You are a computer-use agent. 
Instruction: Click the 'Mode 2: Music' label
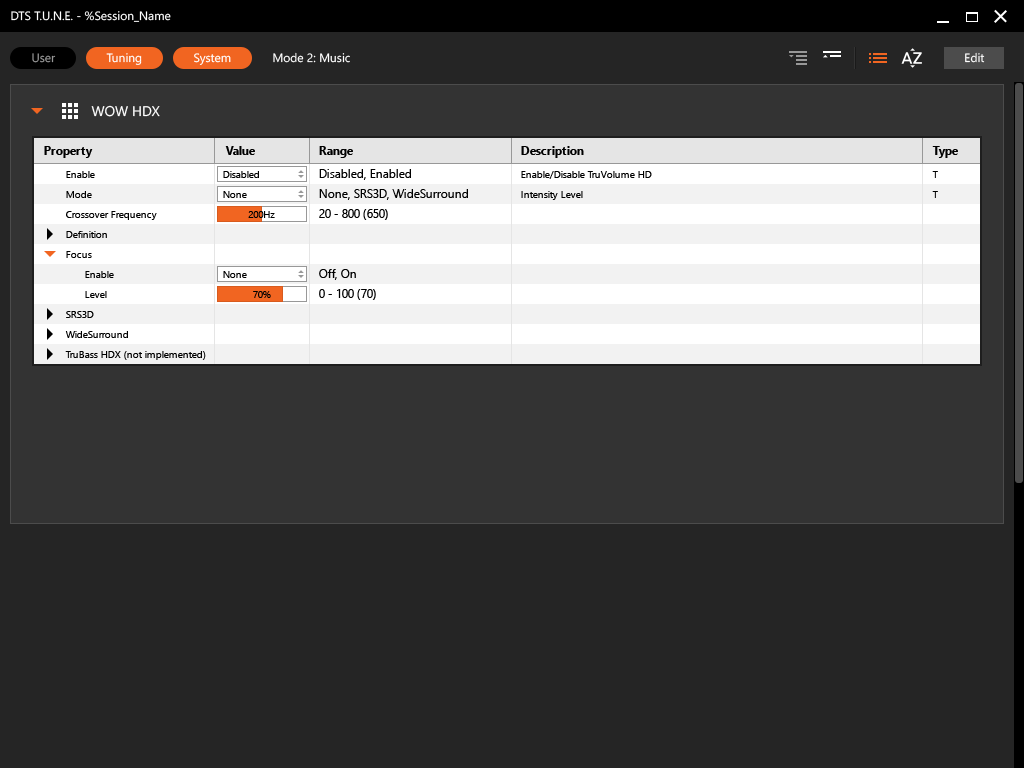point(312,58)
